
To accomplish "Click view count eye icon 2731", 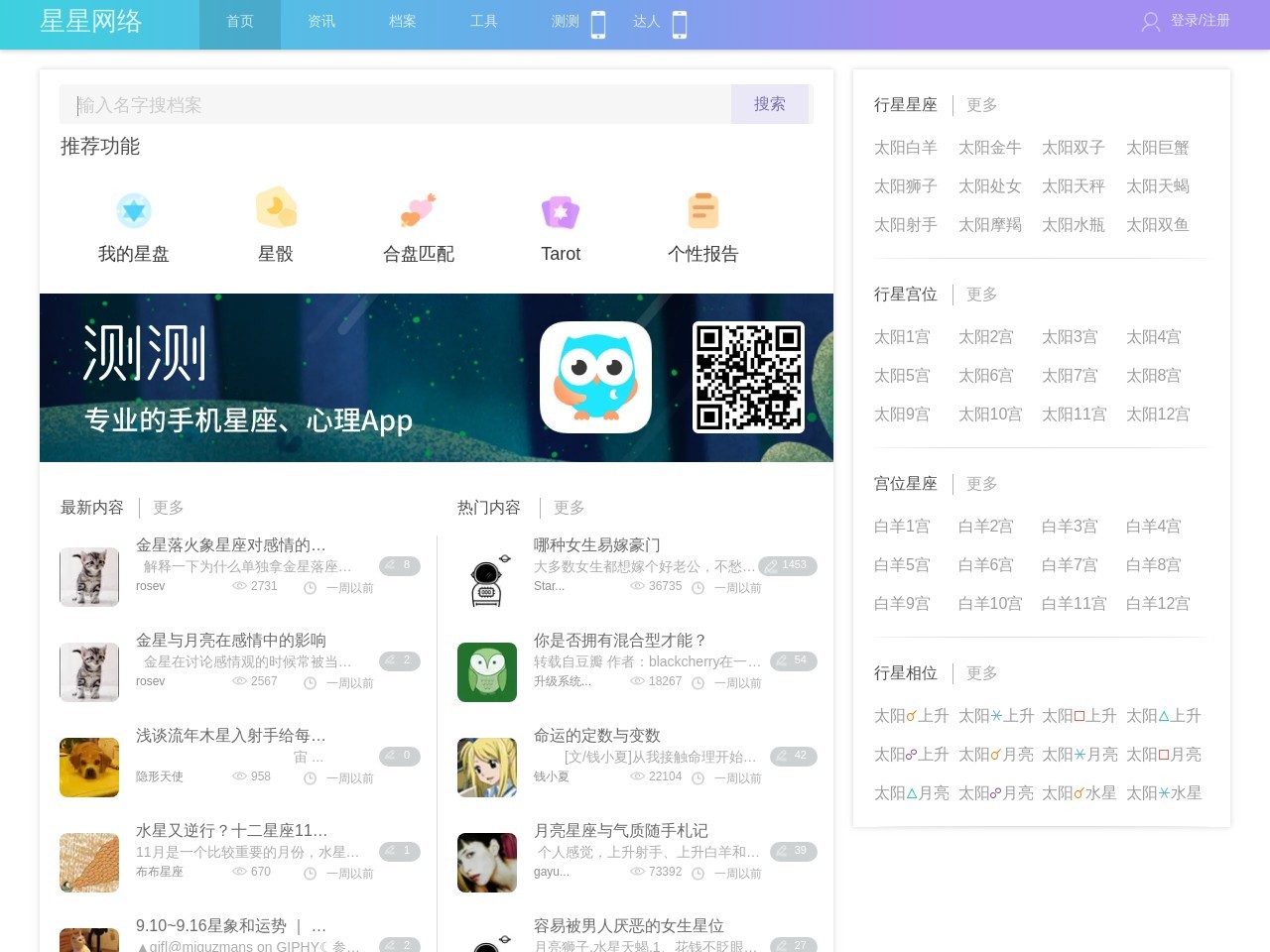I will tap(239, 586).
